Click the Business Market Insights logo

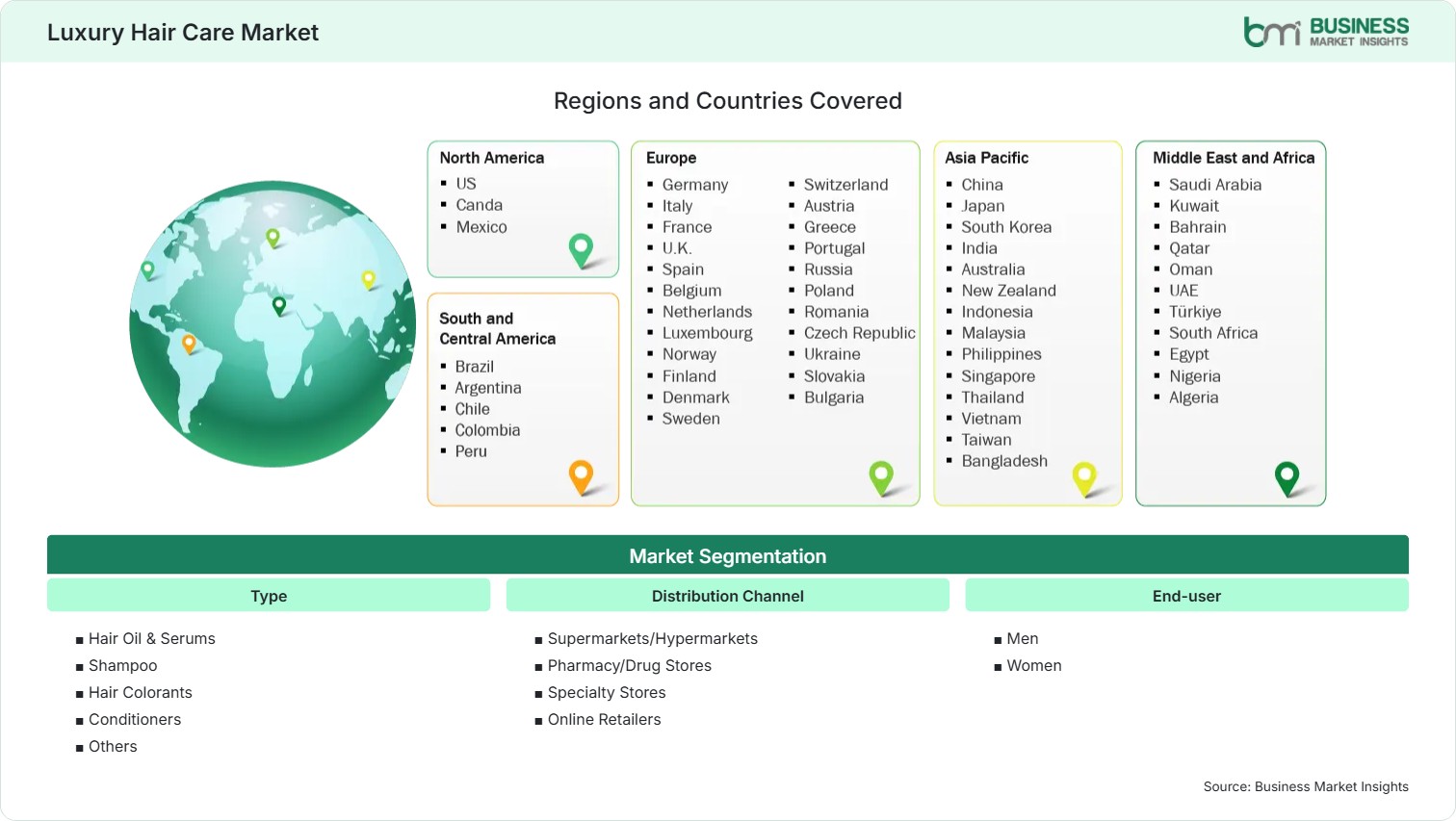pos(1326,32)
